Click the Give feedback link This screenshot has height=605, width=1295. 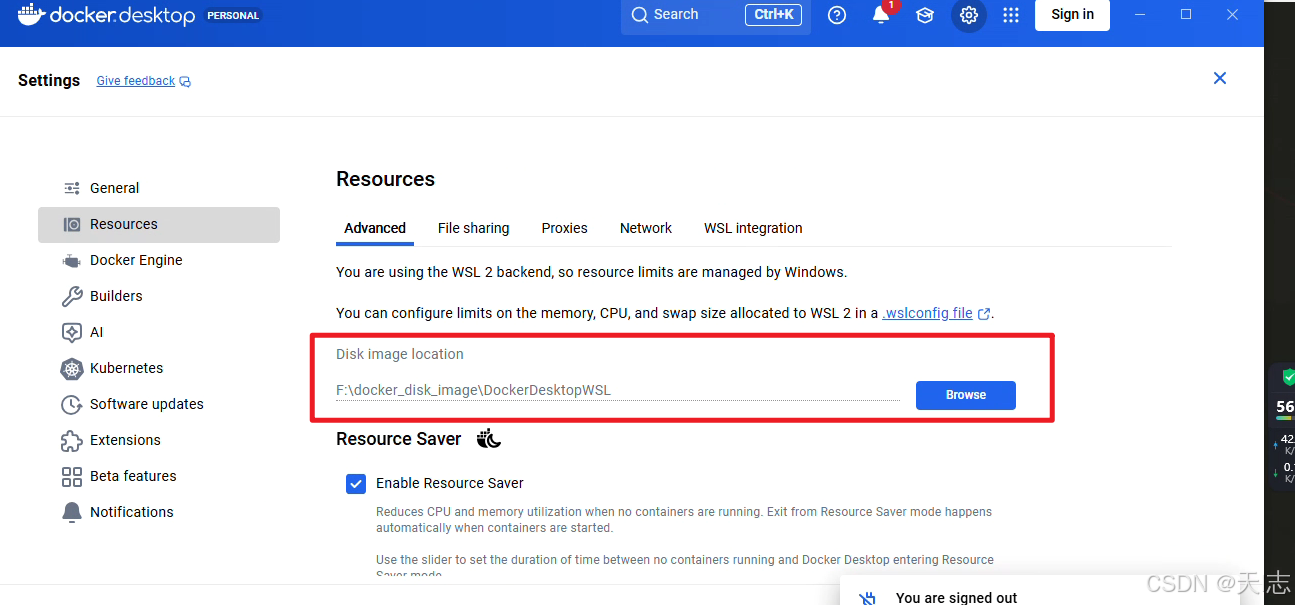tap(135, 80)
